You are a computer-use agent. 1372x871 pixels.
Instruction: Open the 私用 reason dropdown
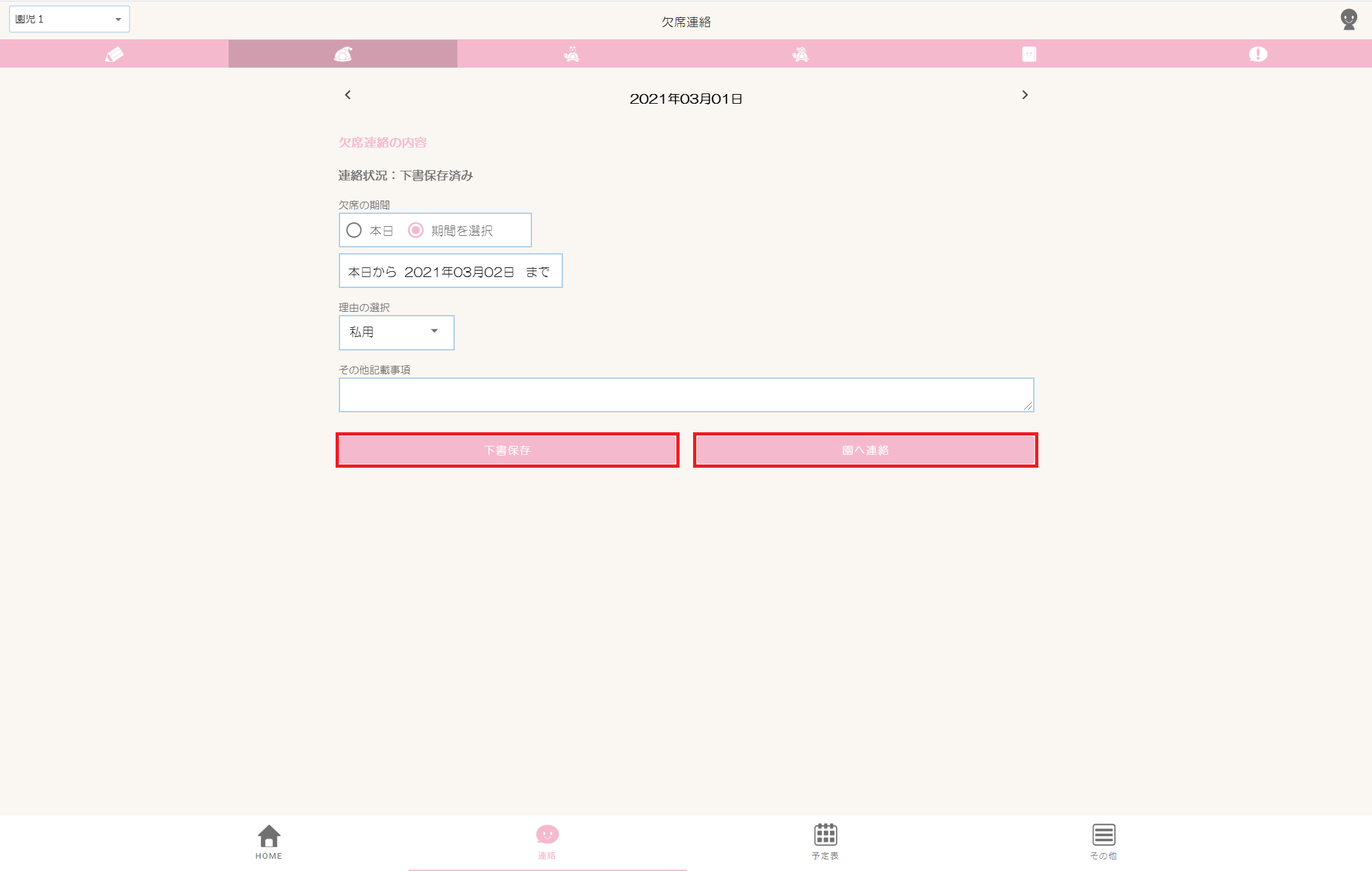click(x=397, y=332)
